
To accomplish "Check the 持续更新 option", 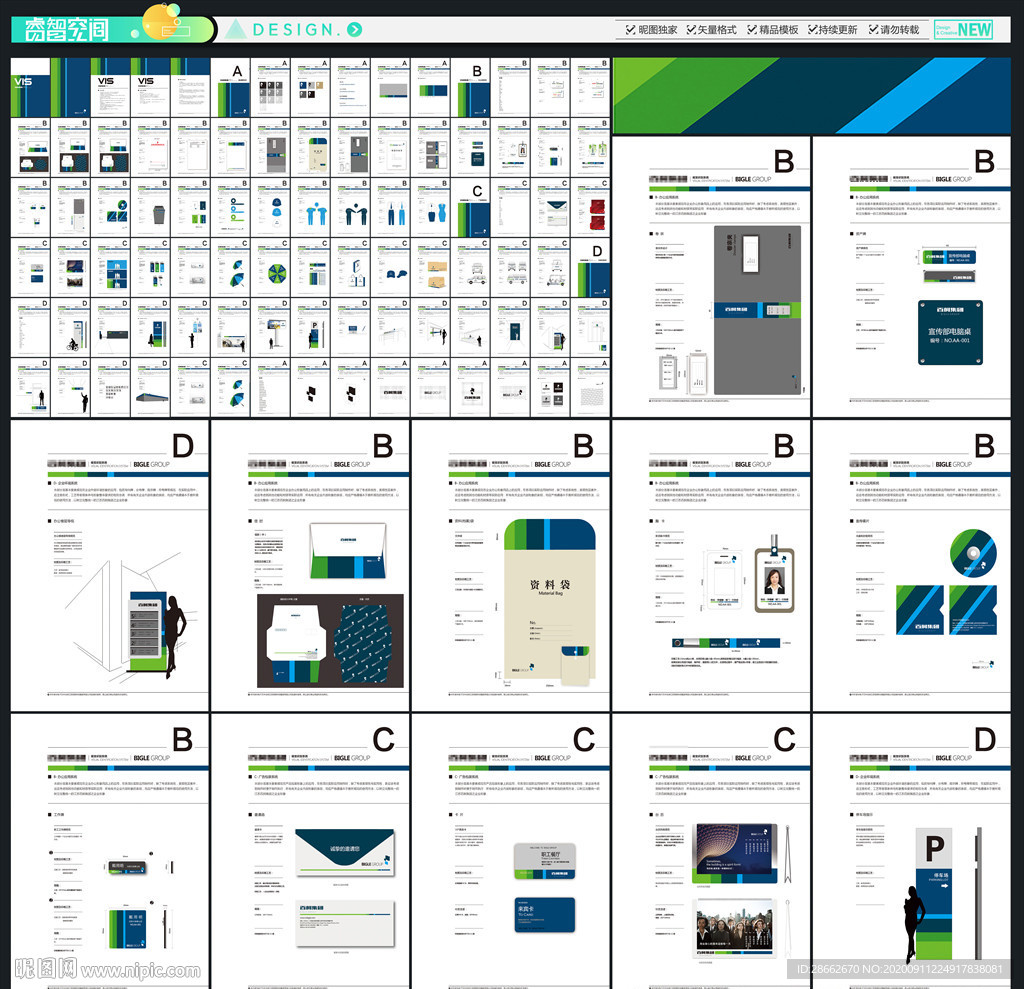I will [x=812, y=30].
